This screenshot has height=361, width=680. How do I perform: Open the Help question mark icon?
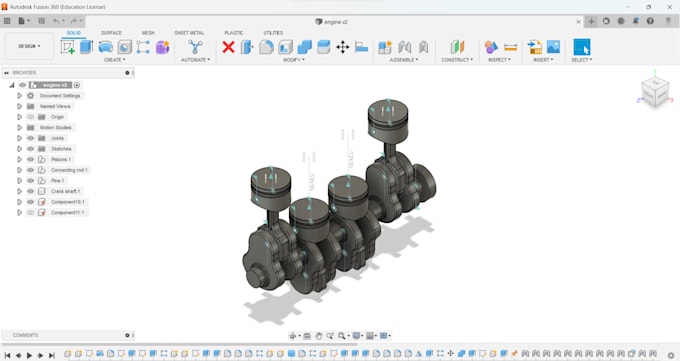pos(650,21)
